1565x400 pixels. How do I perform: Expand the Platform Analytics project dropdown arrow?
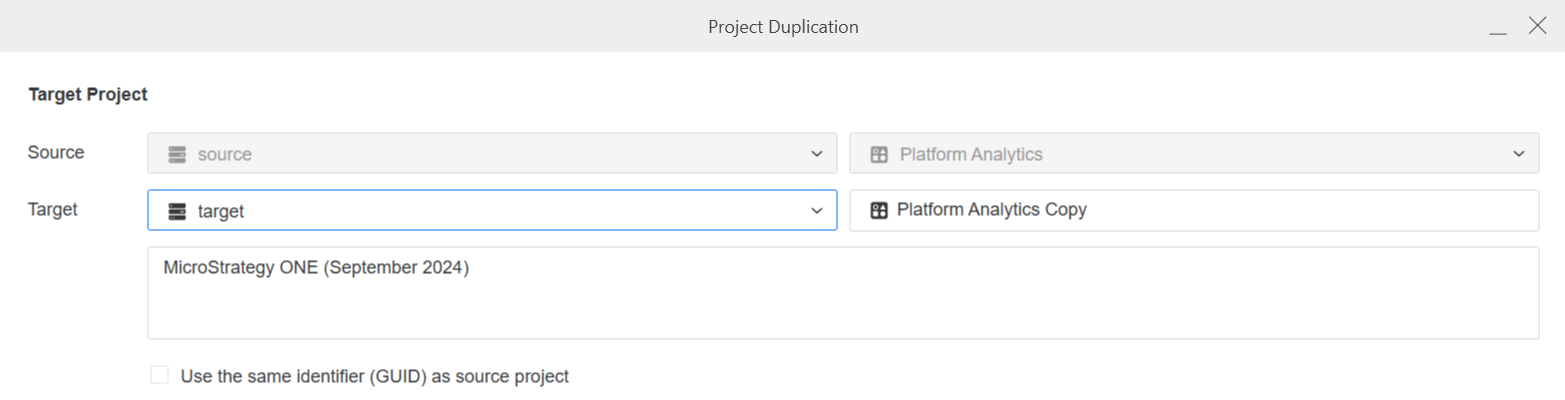point(1519,154)
